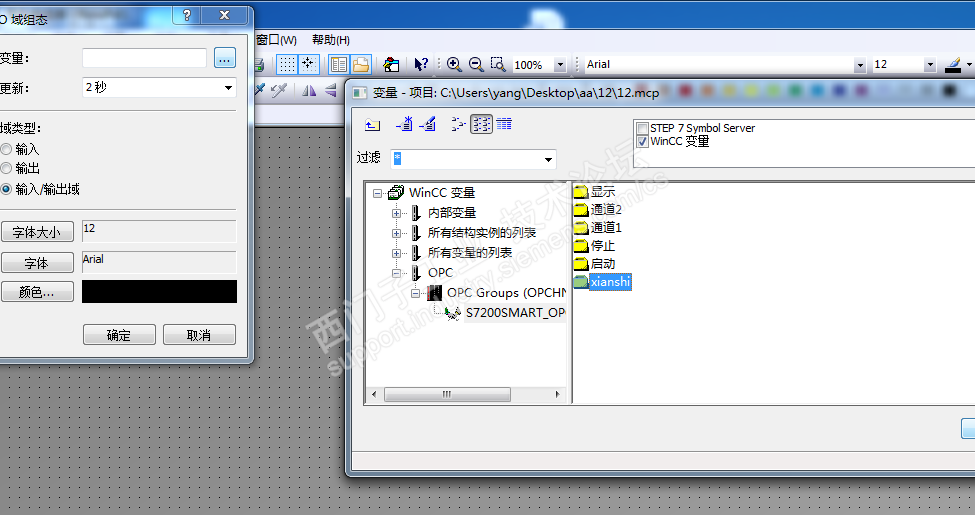Expand the 内部变量 tree node
Image resolution: width=975 pixels, height=515 pixels.
(396, 213)
